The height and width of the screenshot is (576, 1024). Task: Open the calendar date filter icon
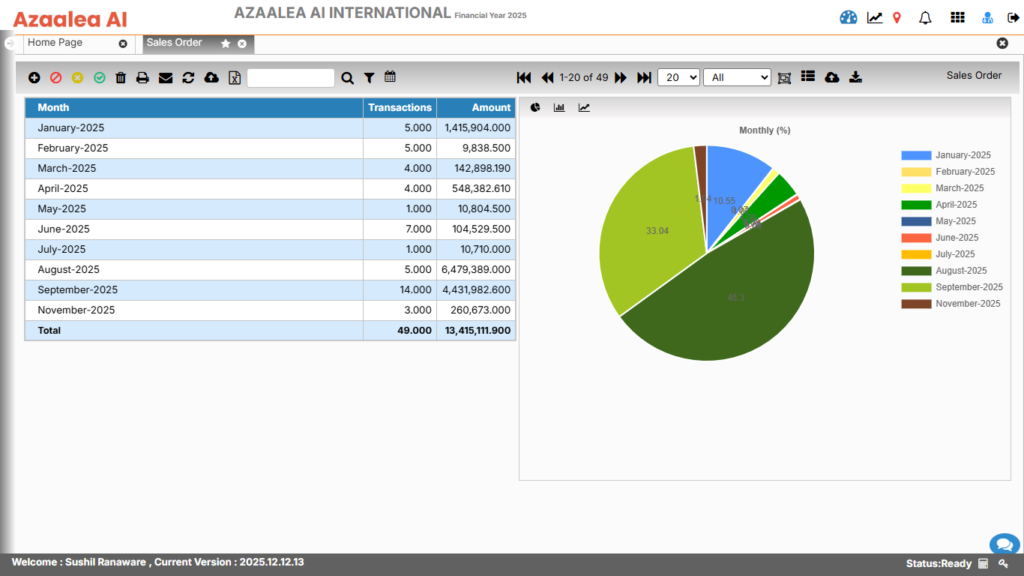(x=390, y=77)
